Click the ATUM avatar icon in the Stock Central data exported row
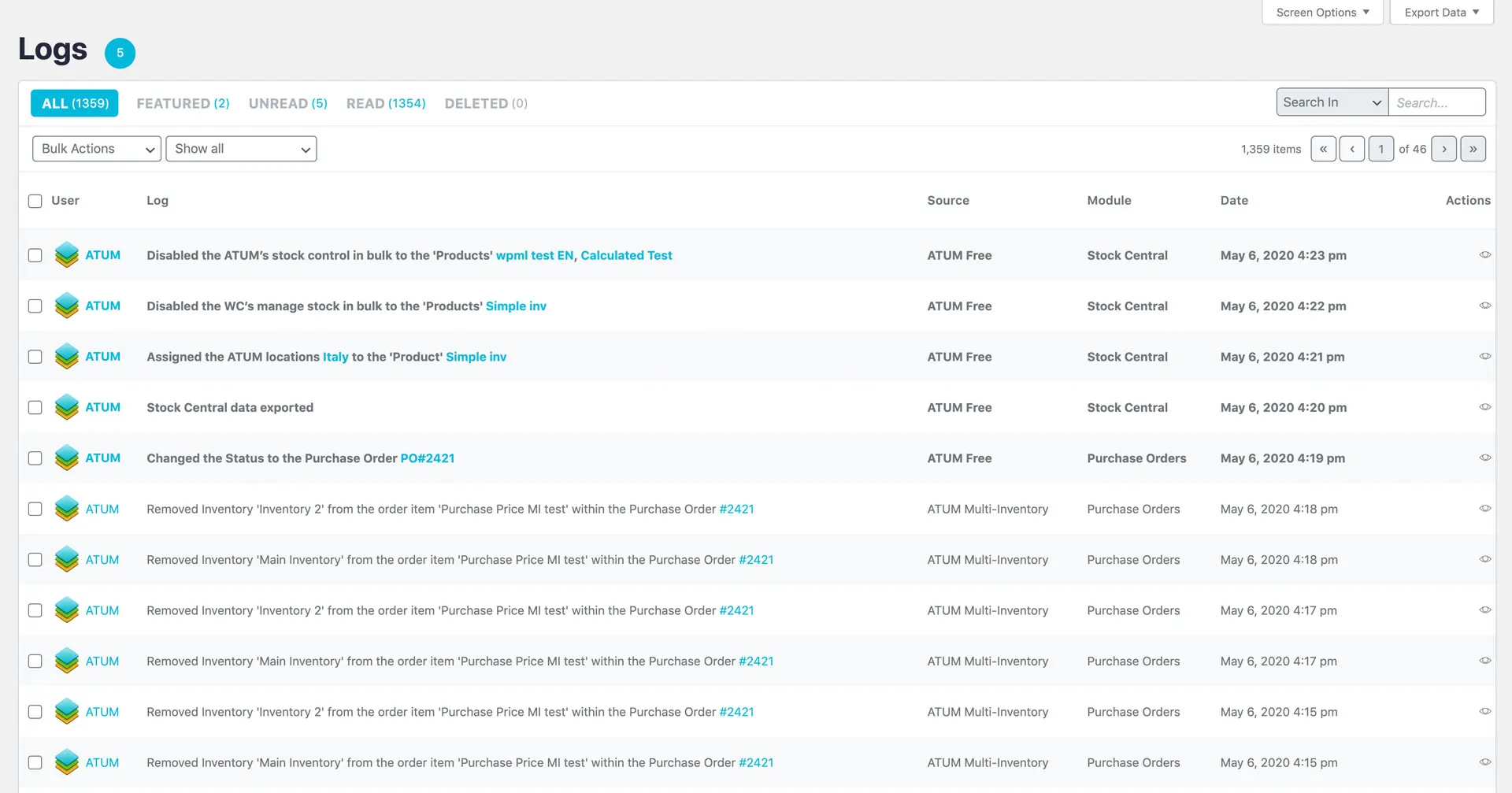 pyautogui.click(x=67, y=407)
